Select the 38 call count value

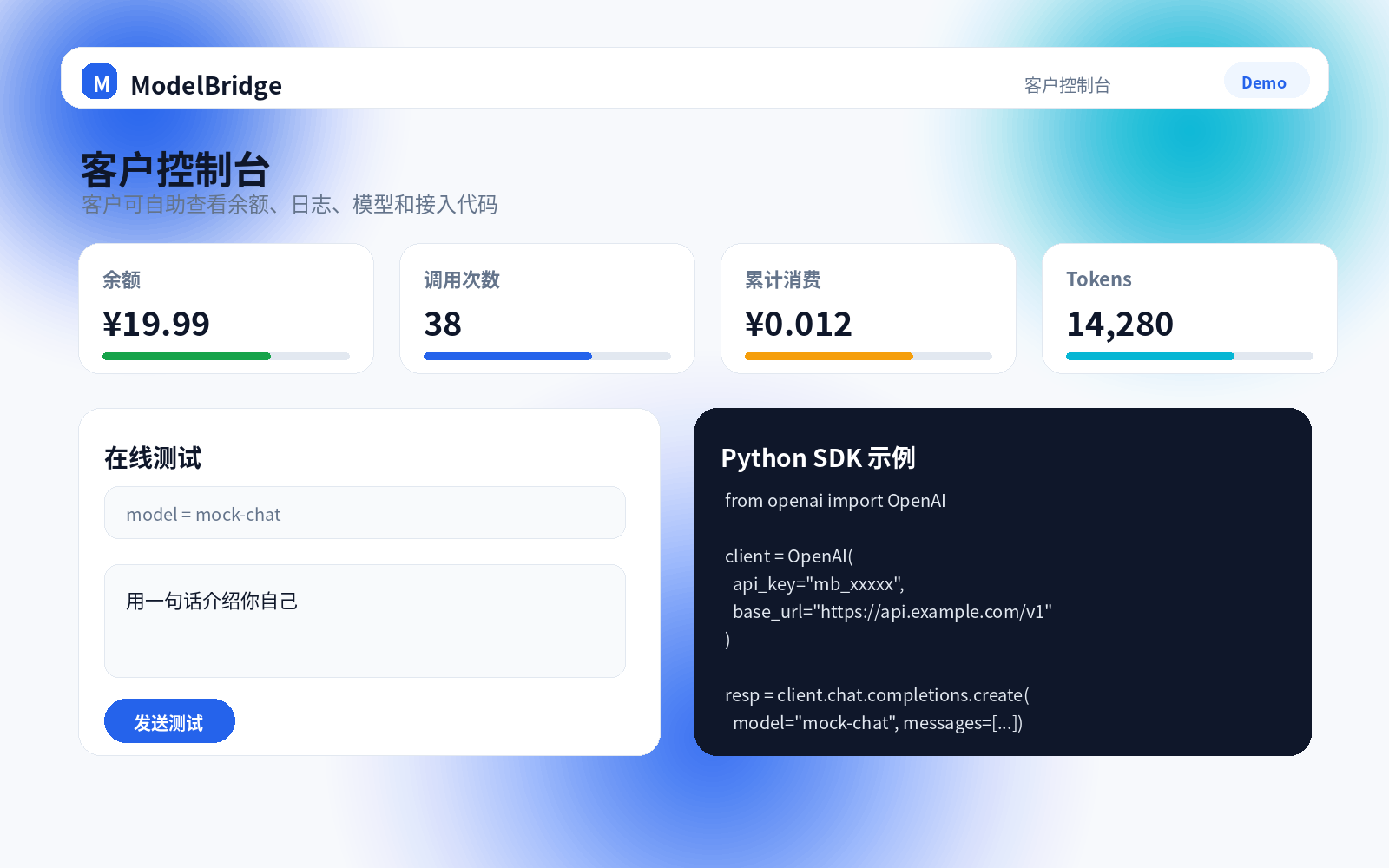coord(443,325)
